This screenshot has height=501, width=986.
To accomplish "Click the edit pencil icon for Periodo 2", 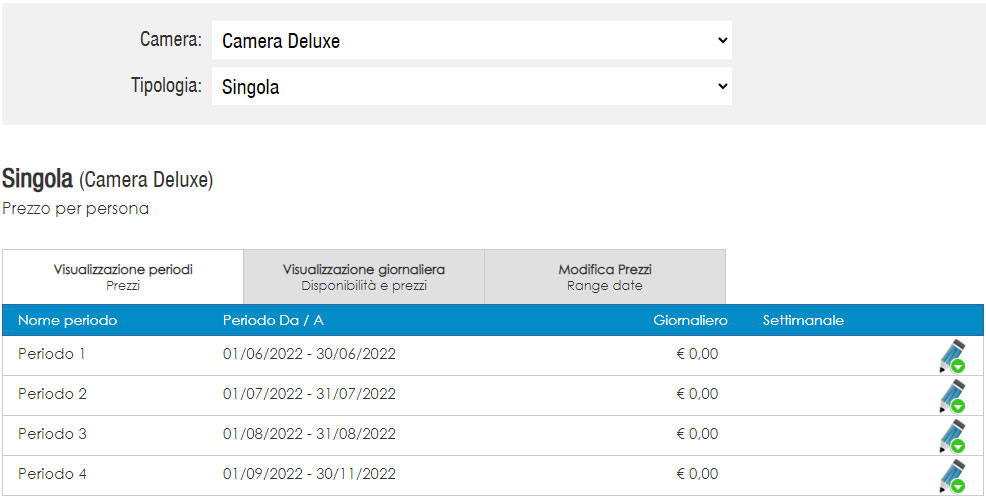I will [x=952, y=396].
